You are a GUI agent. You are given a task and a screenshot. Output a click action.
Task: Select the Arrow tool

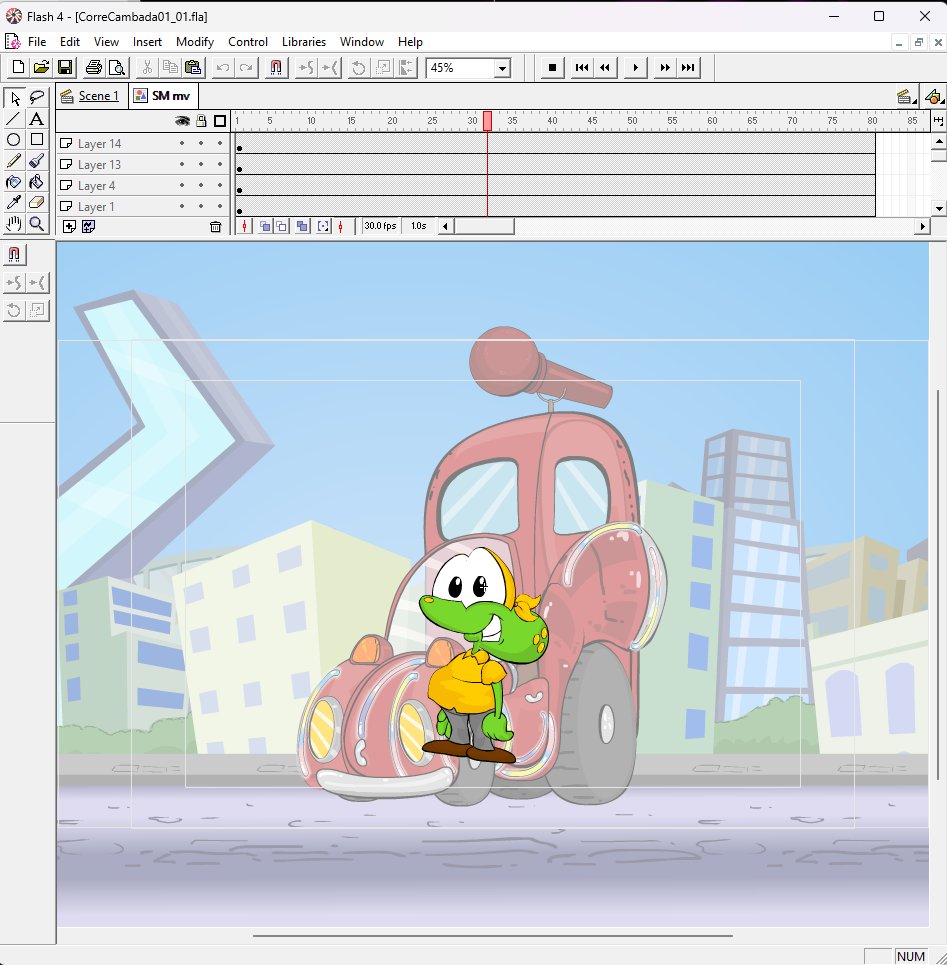pyautogui.click(x=14, y=98)
